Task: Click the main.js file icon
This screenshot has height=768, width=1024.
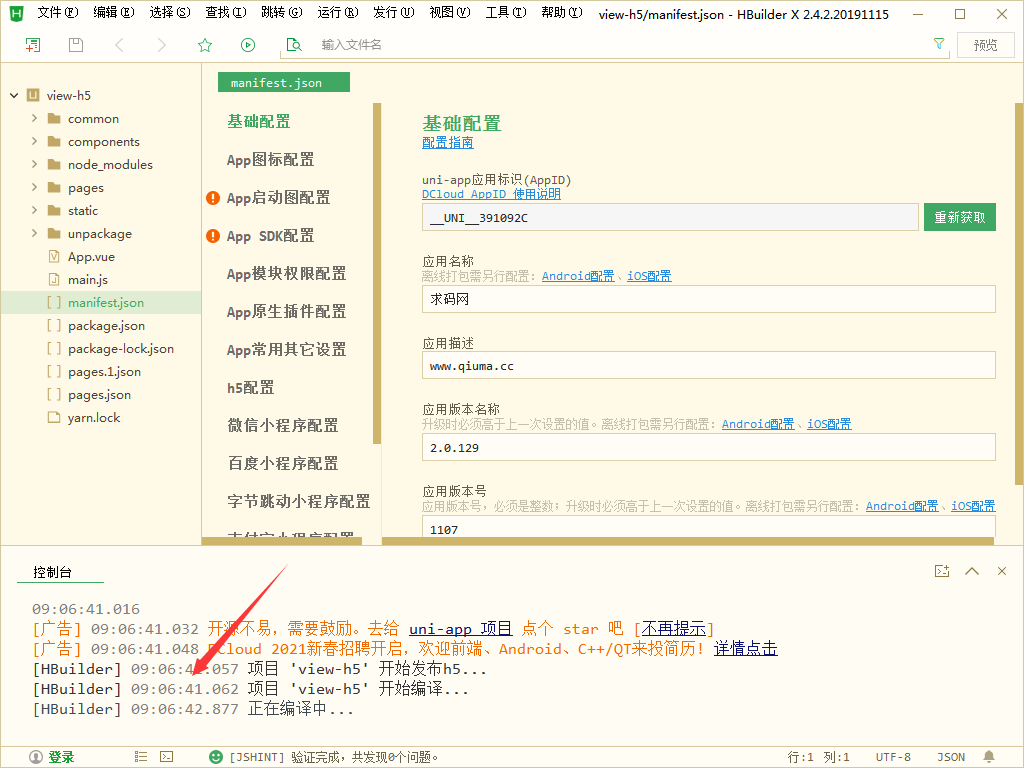Action: point(54,280)
